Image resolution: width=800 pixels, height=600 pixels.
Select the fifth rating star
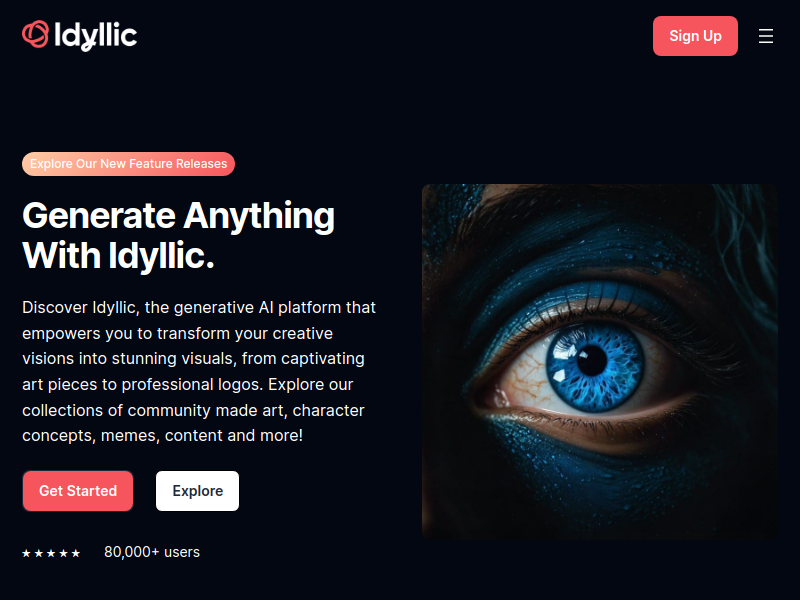point(76,553)
